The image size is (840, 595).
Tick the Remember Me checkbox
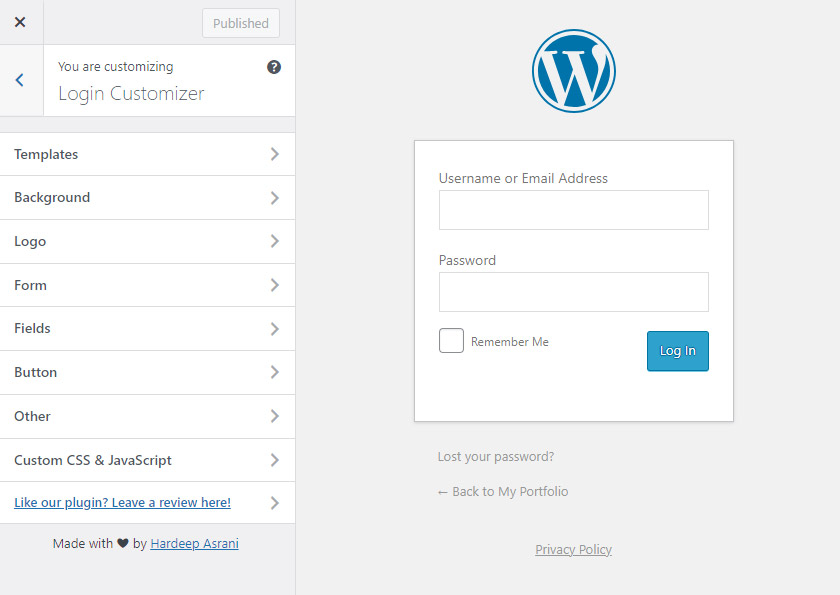[x=451, y=341]
